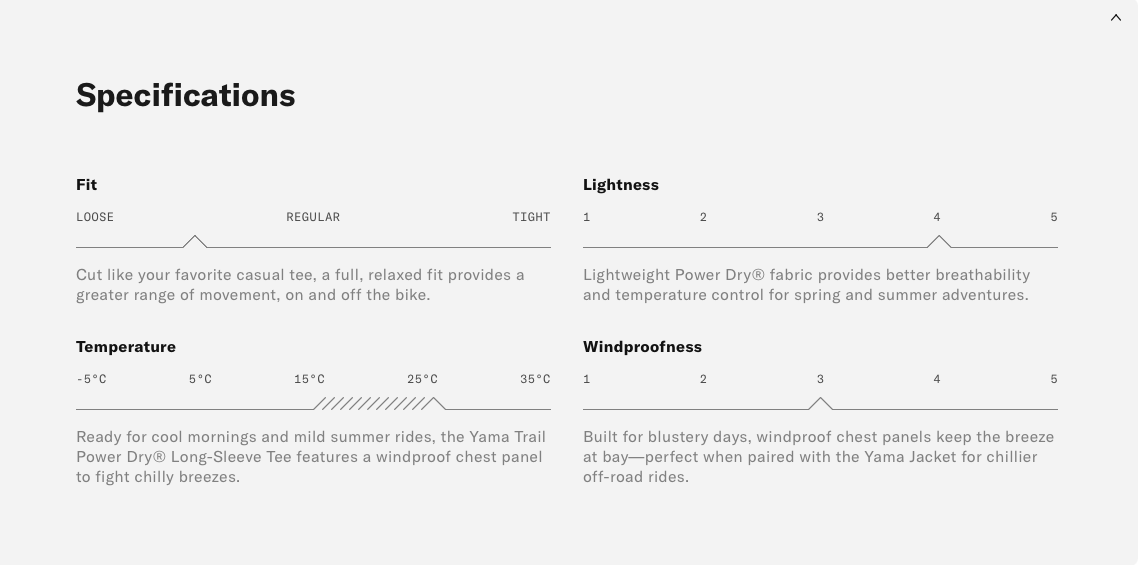Image resolution: width=1138 pixels, height=565 pixels.
Task: Click the Windproofness scale label 1
Action: [586, 379]
